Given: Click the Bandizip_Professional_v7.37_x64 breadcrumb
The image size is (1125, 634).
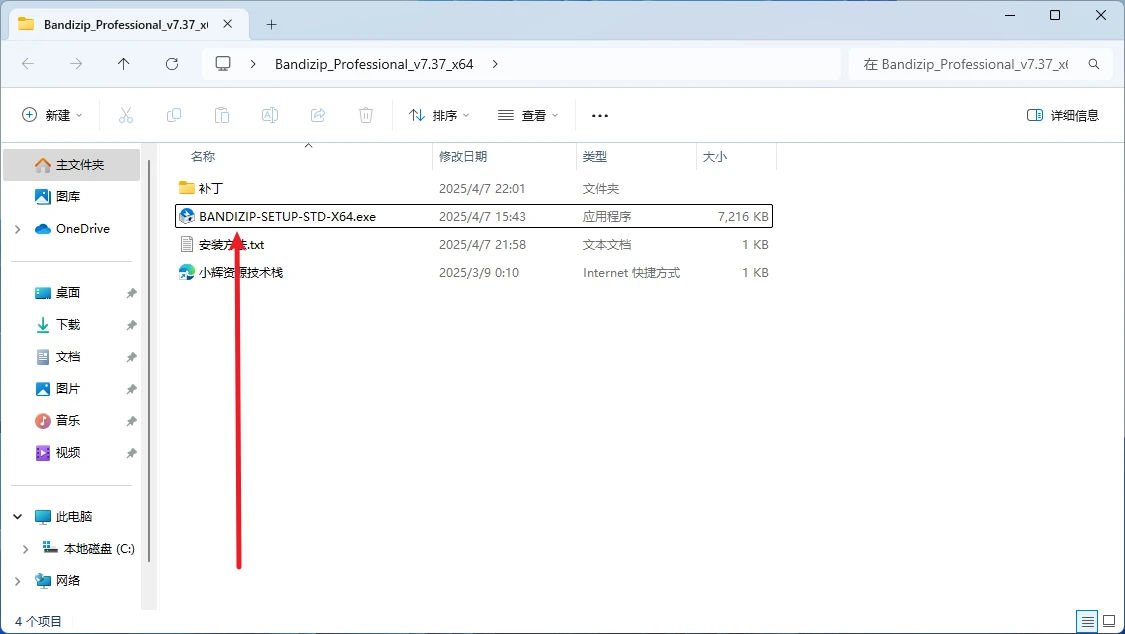Looking at the screenshot, I should pos(374,64).
